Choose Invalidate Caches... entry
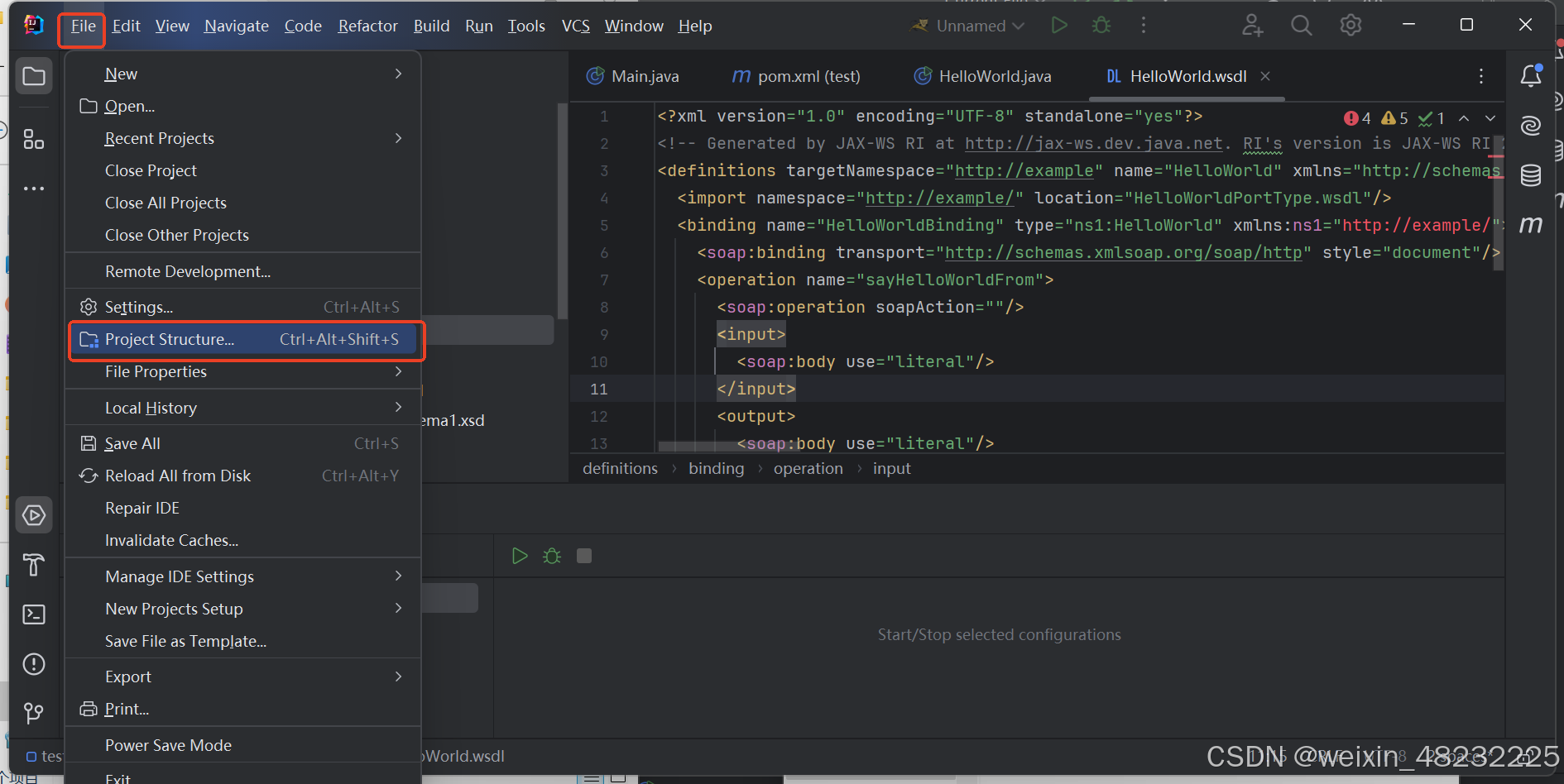This screenshot has width=1564, height=784. point(242,540)
